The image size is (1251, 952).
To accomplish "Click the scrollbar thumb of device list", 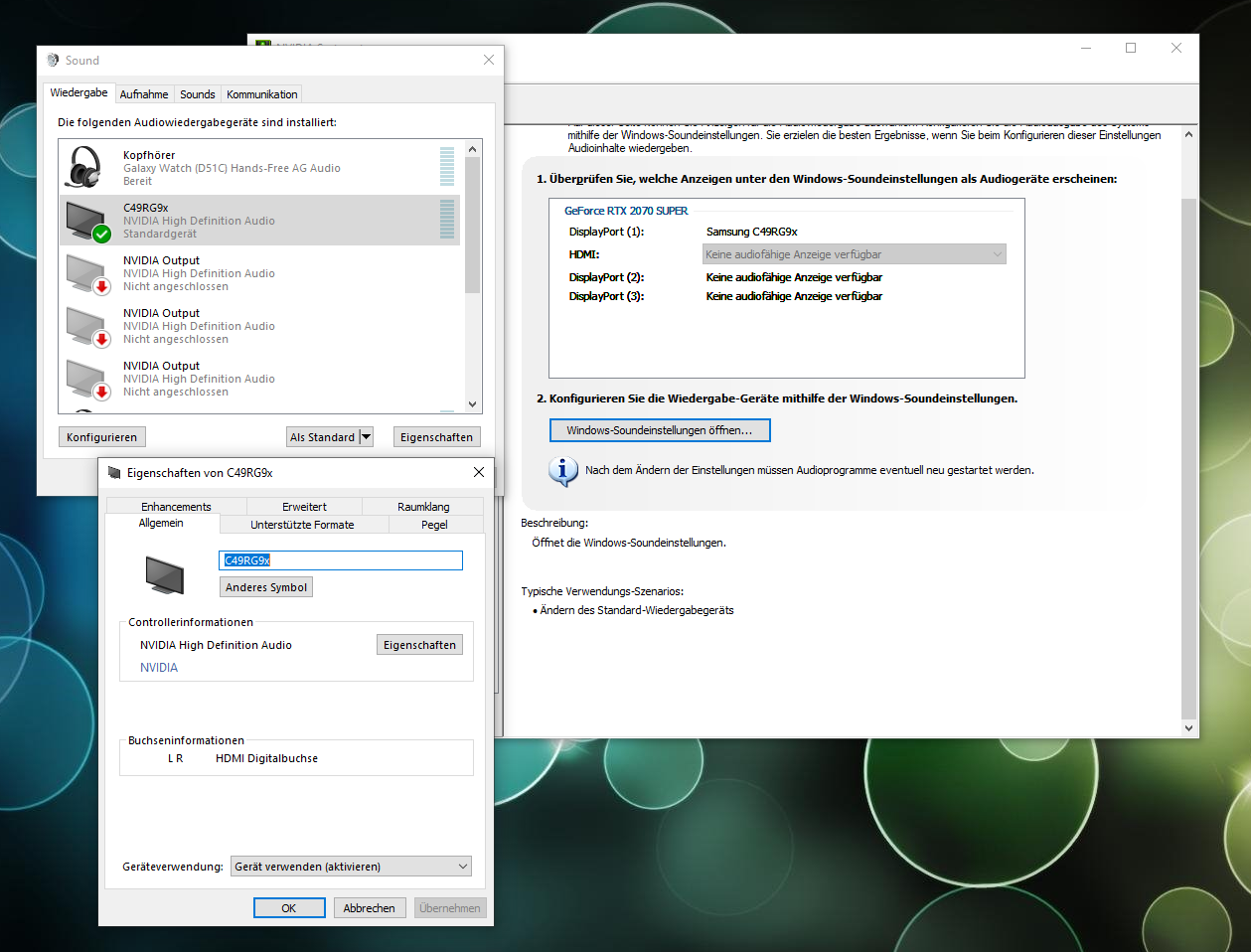I will click(473, 225).
